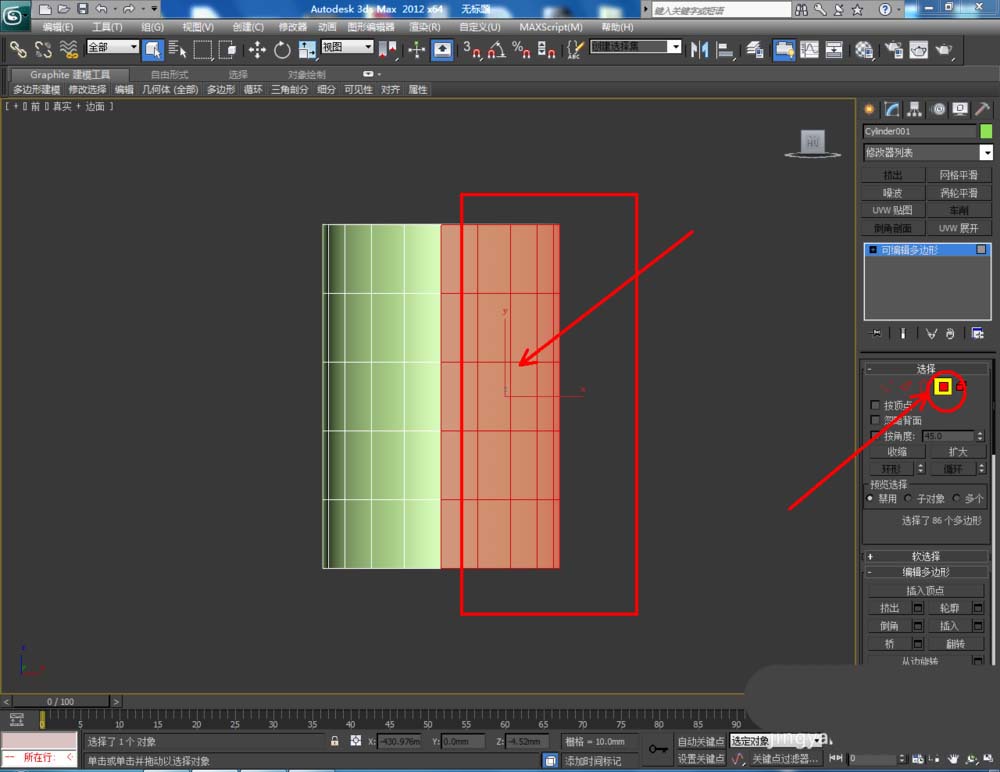1000x772 pixels.
Task: Open the 工具(T) menu
Action: tap(107, 27)
